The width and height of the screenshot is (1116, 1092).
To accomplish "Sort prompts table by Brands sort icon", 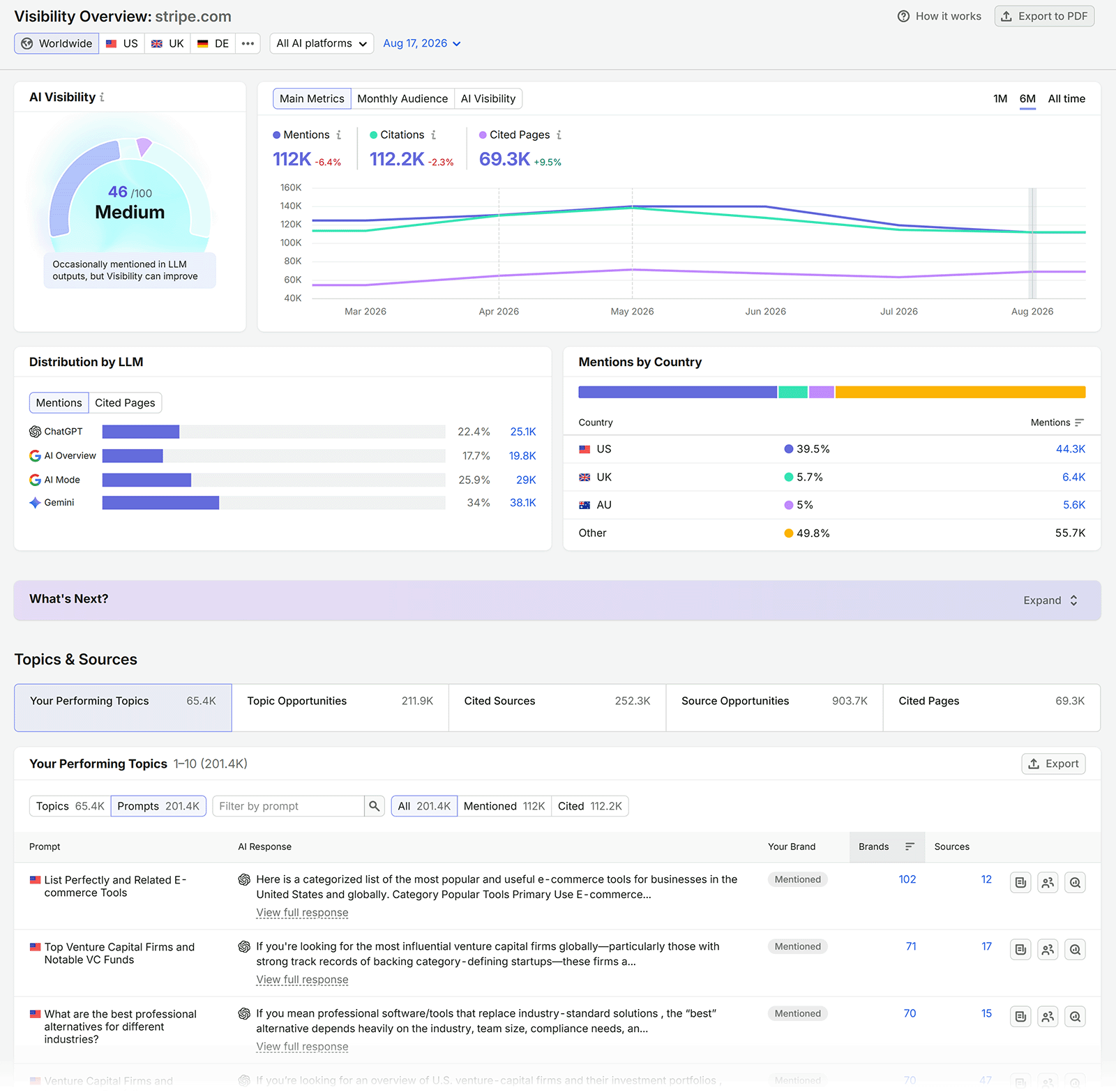I will pos(910,847).
